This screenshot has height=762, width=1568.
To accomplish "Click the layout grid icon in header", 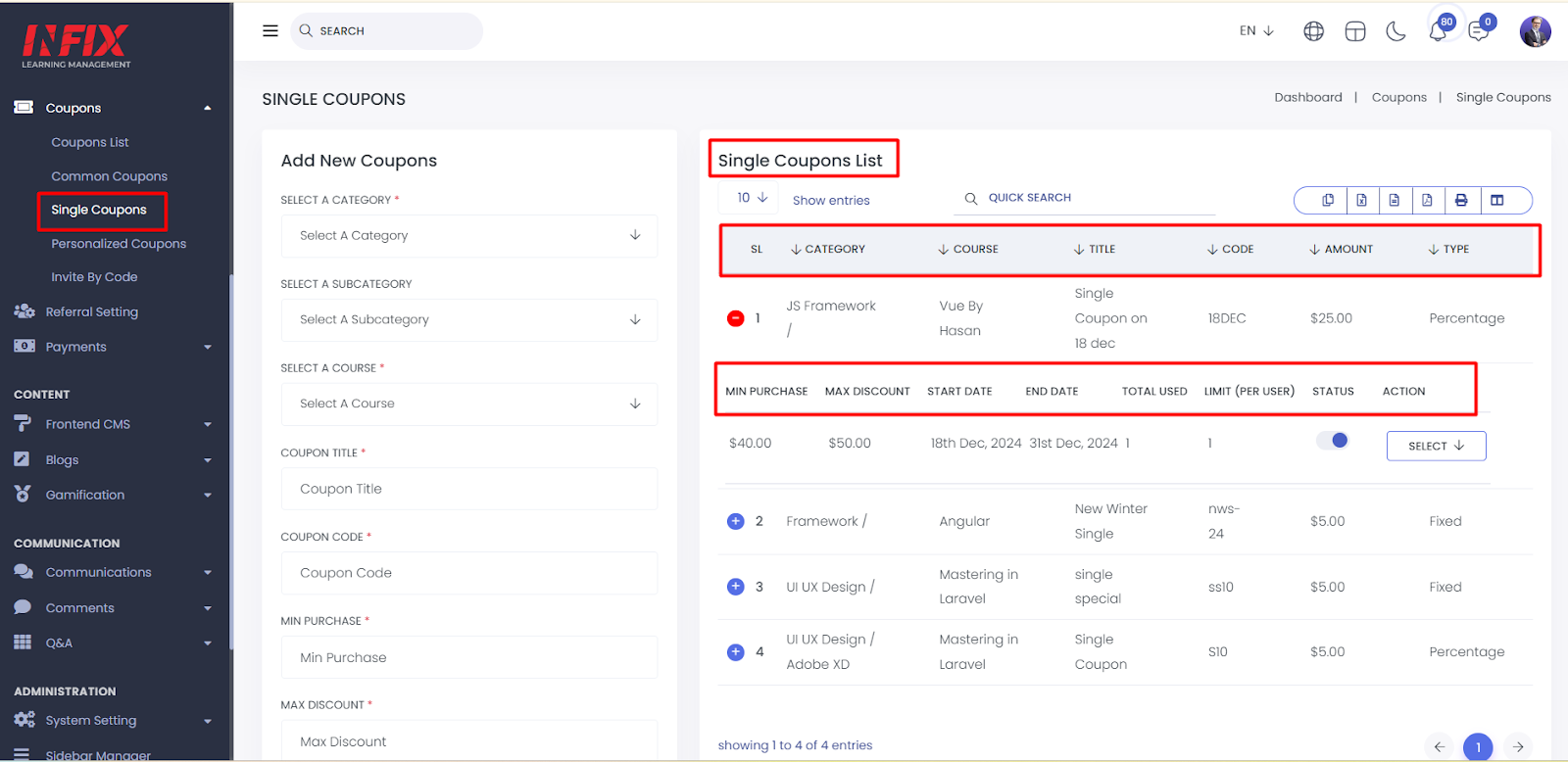I will (x=1355, y=31).
